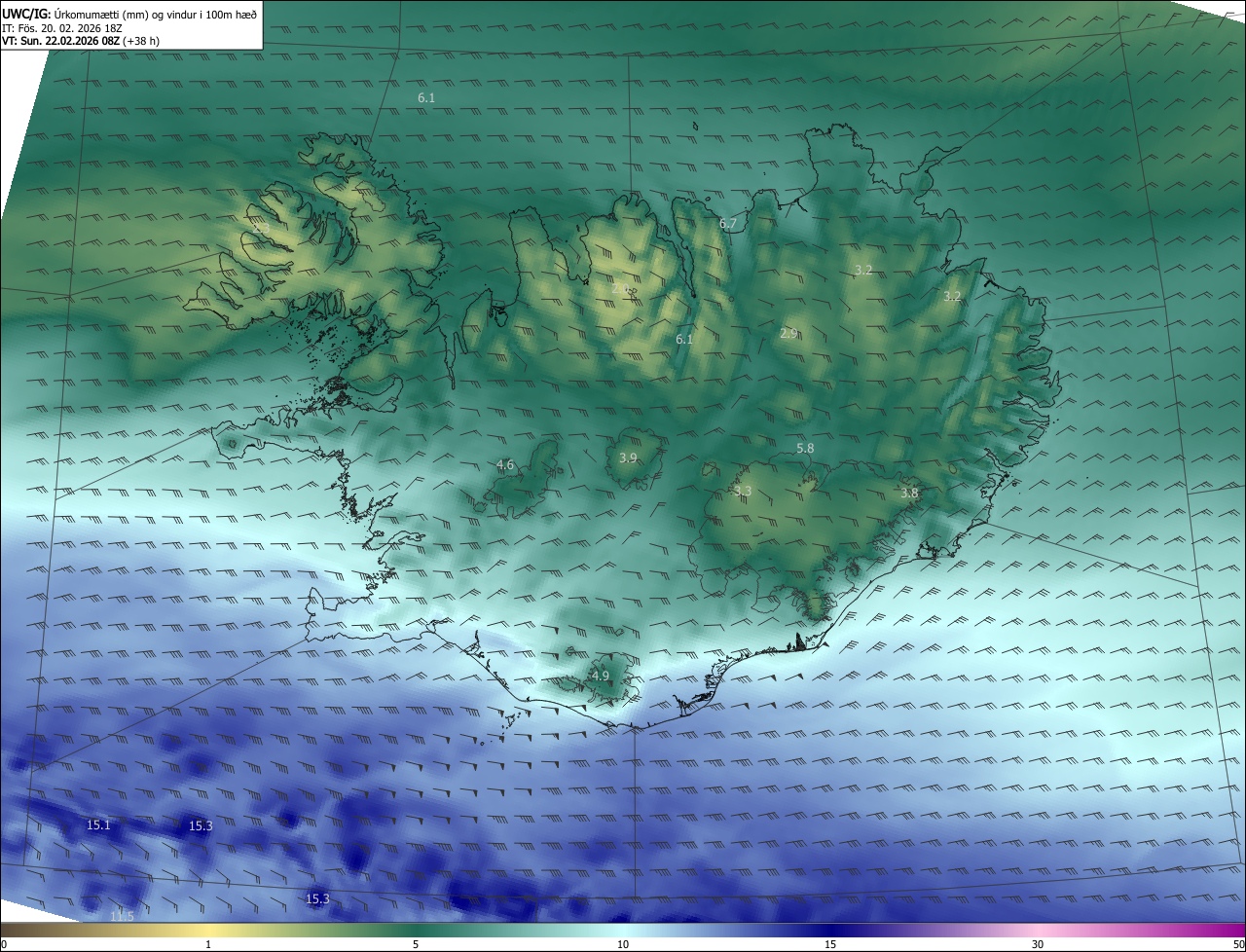Click the 2.9 value label on the map

pyautogui.click(x=788, y=333)
